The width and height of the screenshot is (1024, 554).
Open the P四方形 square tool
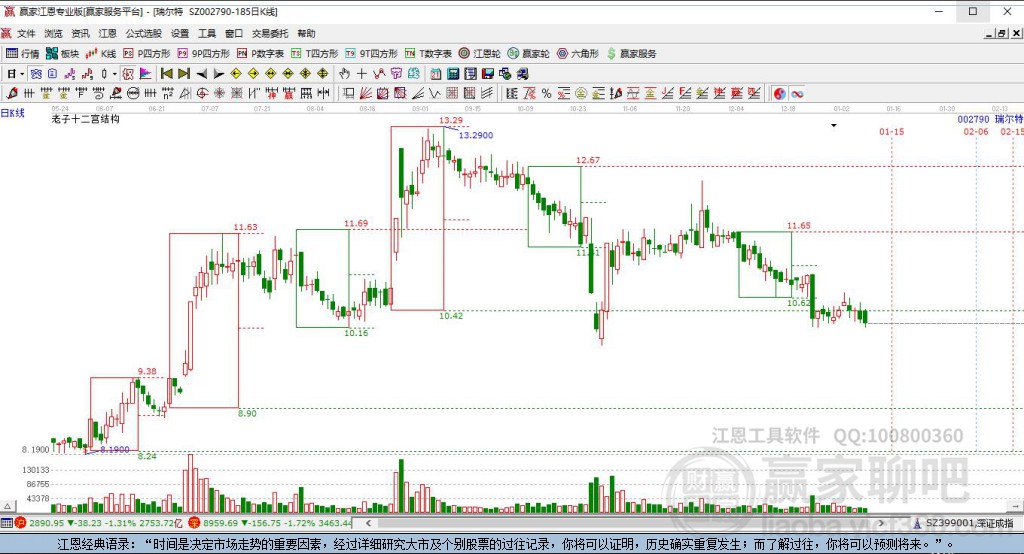pyautogui.click(x=147, y=54)
